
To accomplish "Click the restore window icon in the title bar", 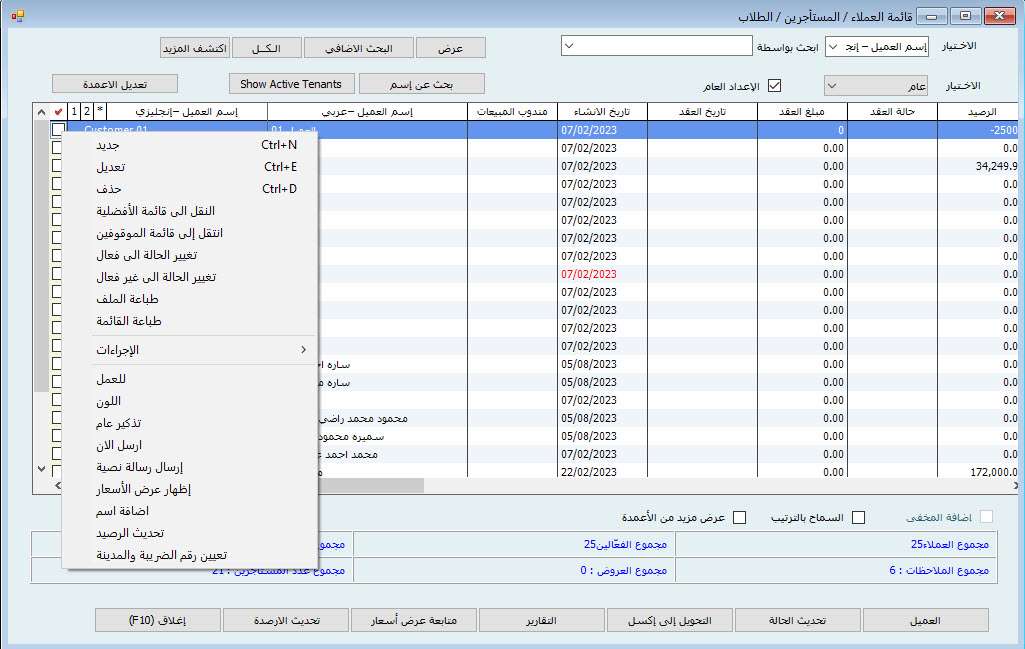I will (x=966, y=15).
